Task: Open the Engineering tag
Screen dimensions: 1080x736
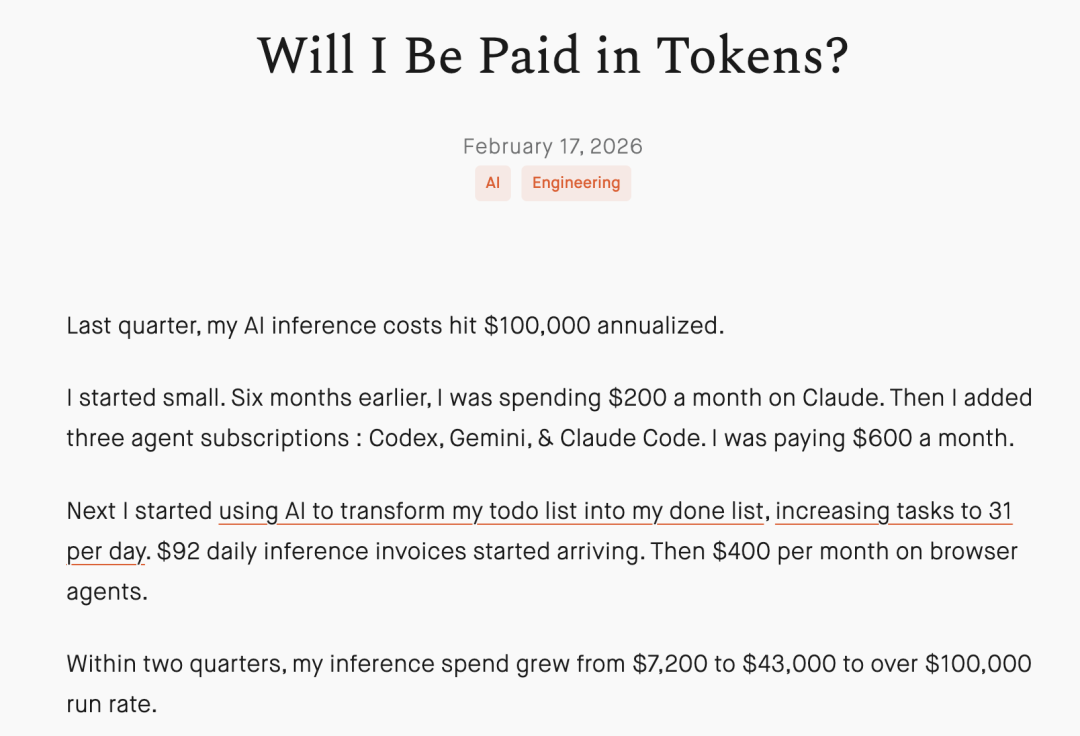Action: [576, 183]
